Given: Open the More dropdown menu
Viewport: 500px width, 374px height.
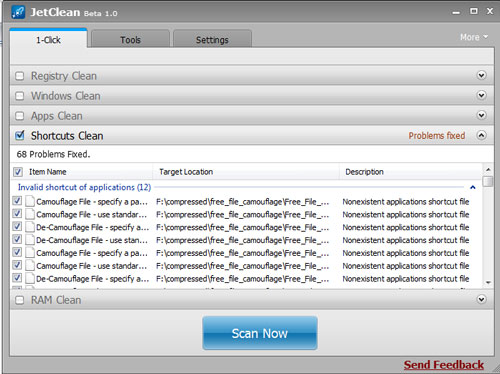Looking at the screenshot, I should tap(474, 37).
